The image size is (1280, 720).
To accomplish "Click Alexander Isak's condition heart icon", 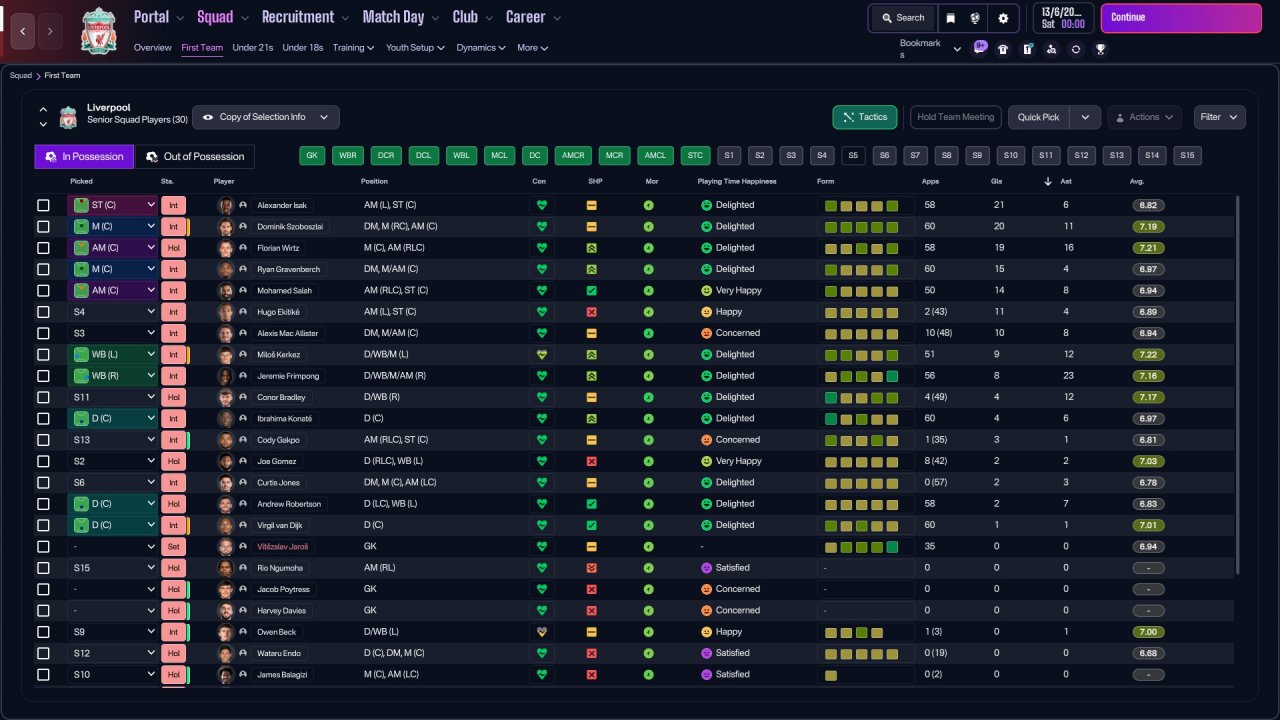I will (x=542, y=205).
